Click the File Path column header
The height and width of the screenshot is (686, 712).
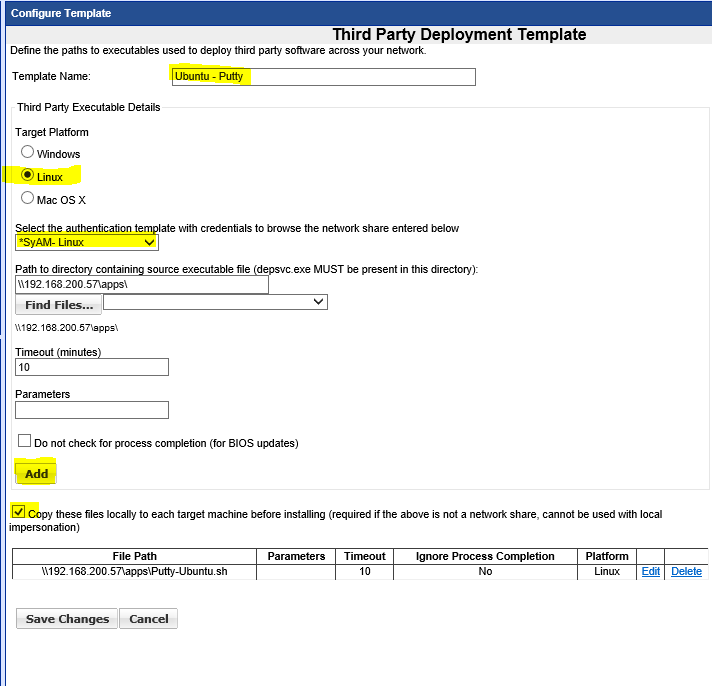pos(134,556)
